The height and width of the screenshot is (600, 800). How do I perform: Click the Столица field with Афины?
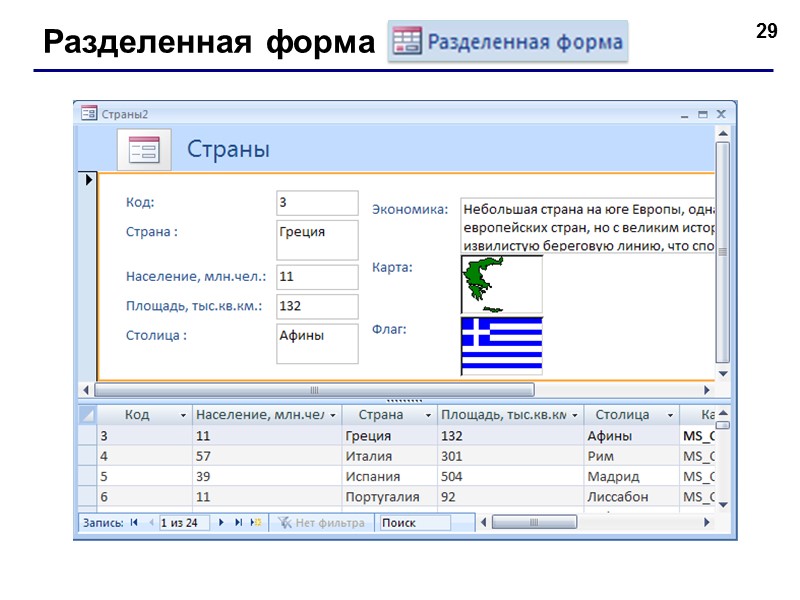317,343
